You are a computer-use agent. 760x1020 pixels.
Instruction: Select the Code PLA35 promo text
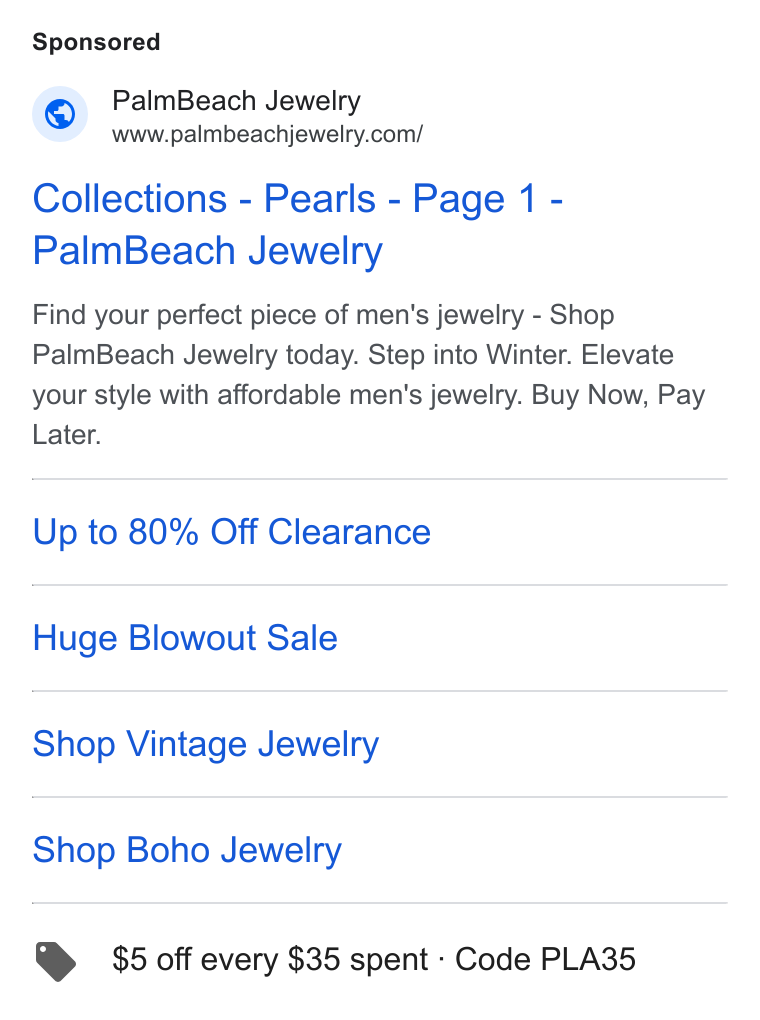545,960
